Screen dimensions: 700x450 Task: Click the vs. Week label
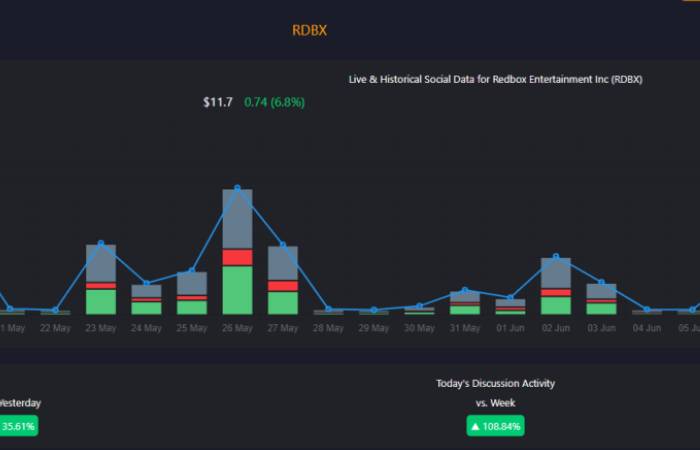(x=496, y=403)
